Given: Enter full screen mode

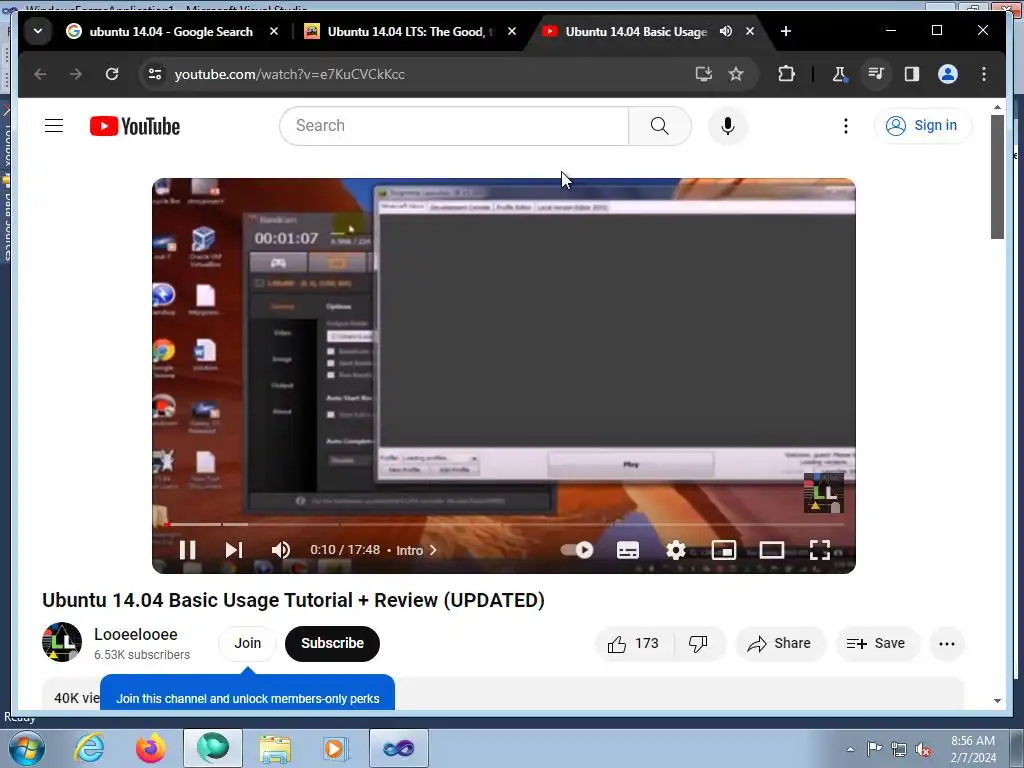Looking at the screenshot, I should pyautogui.click(x=820, y=550).
